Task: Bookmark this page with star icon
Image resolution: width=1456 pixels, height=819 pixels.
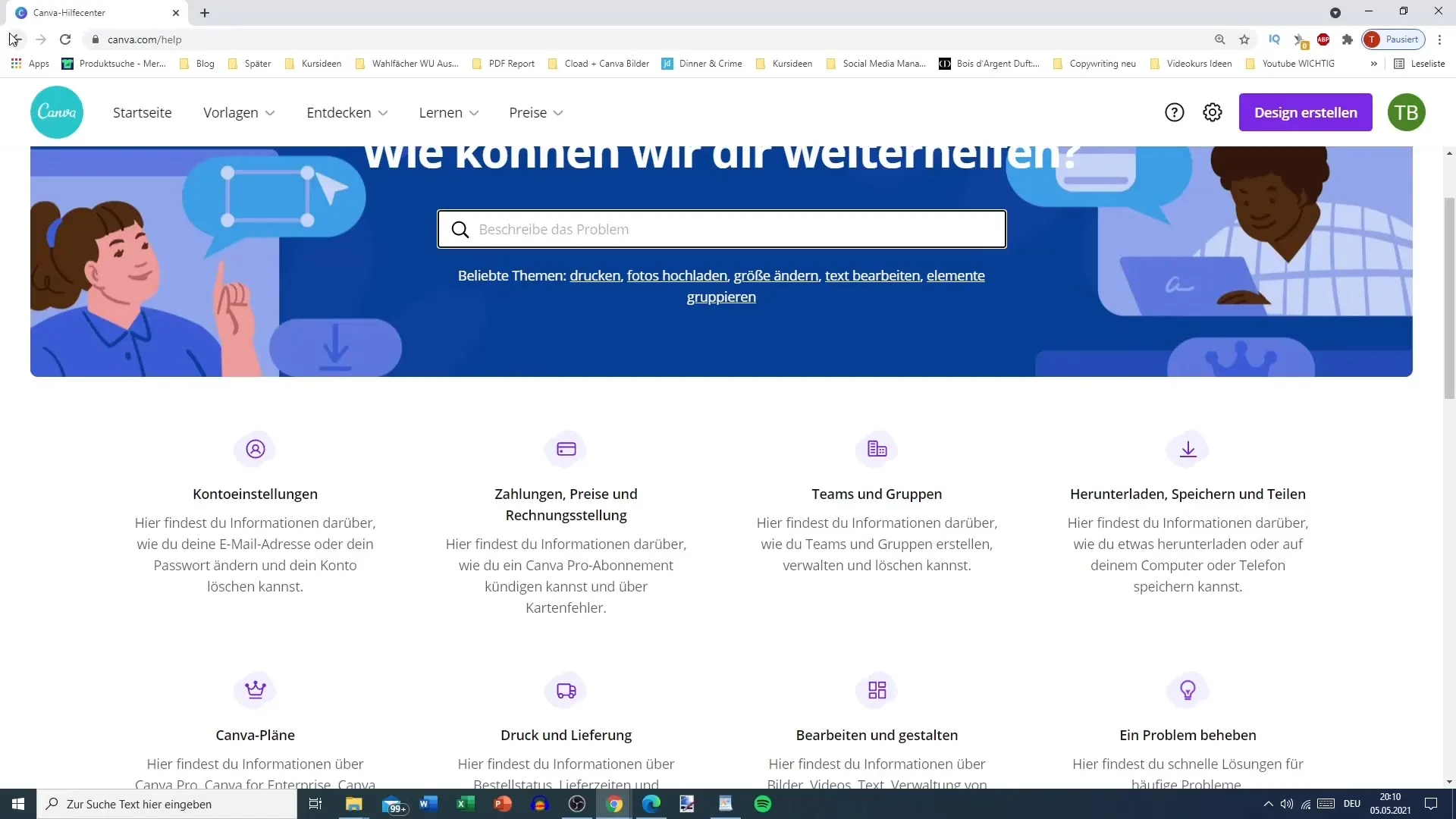Action: pos(1244,39)
